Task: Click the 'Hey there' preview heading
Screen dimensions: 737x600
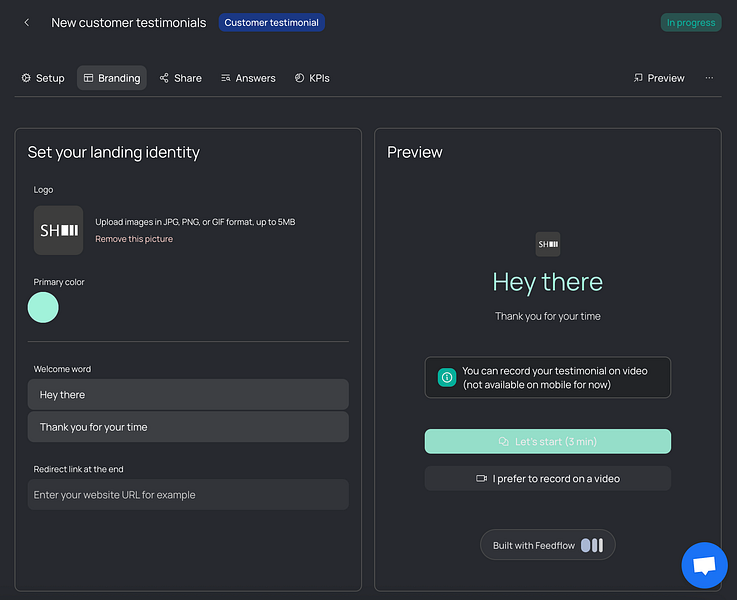Action: coord(548,282)
